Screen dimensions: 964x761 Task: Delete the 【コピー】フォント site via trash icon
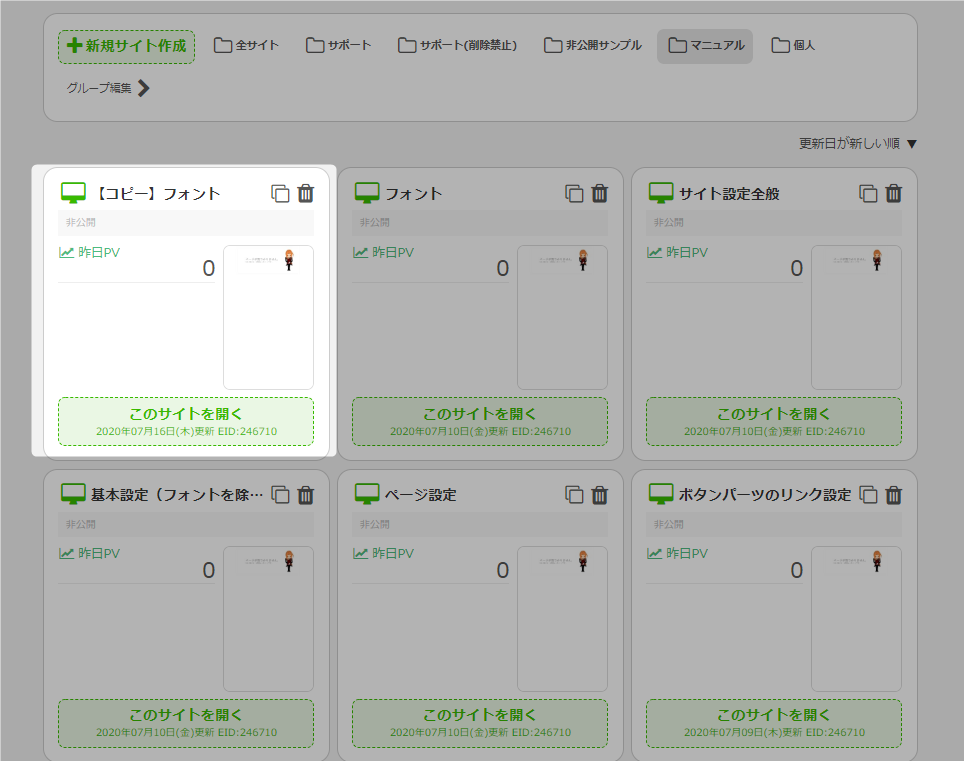(306, 194)
